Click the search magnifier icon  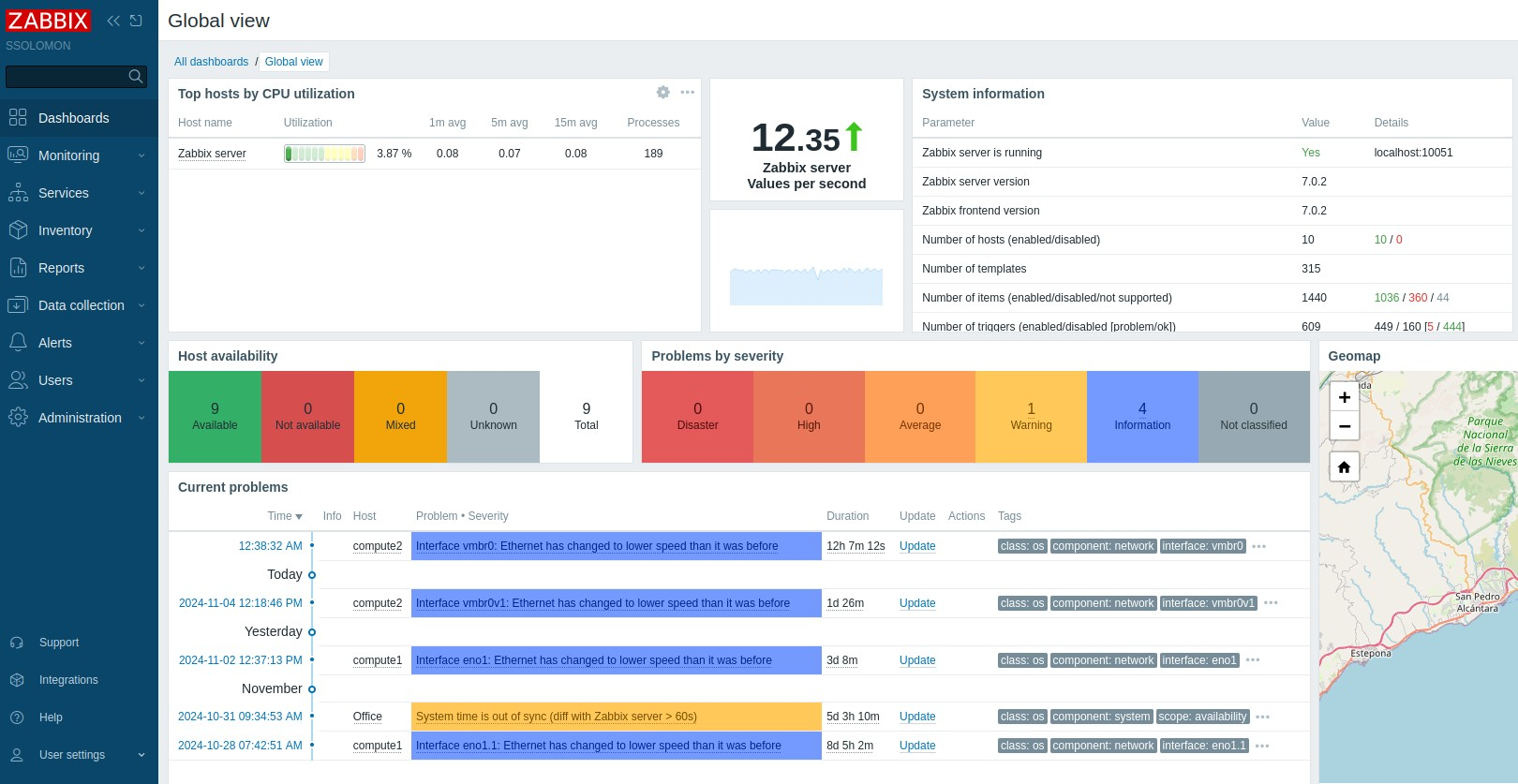point(136,76)
